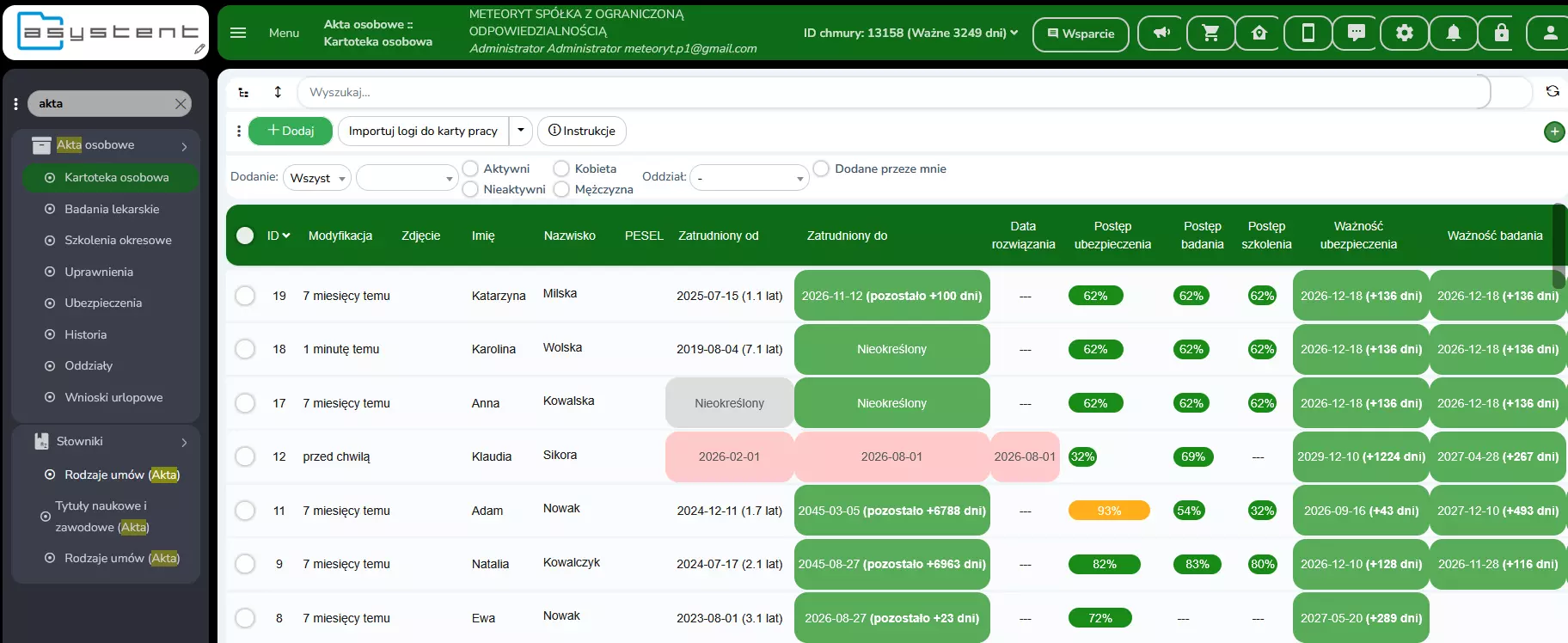Click the Słowniki dictionary icon
This screenshot has width=1568, height=643.
click(41, 441)
